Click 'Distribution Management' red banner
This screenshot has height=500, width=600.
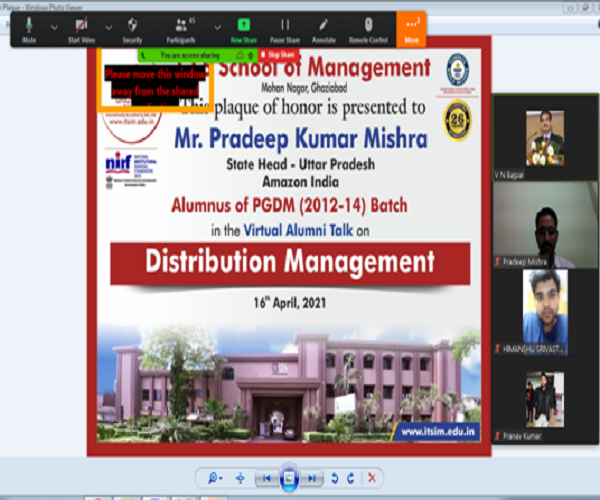coord(290,263)
